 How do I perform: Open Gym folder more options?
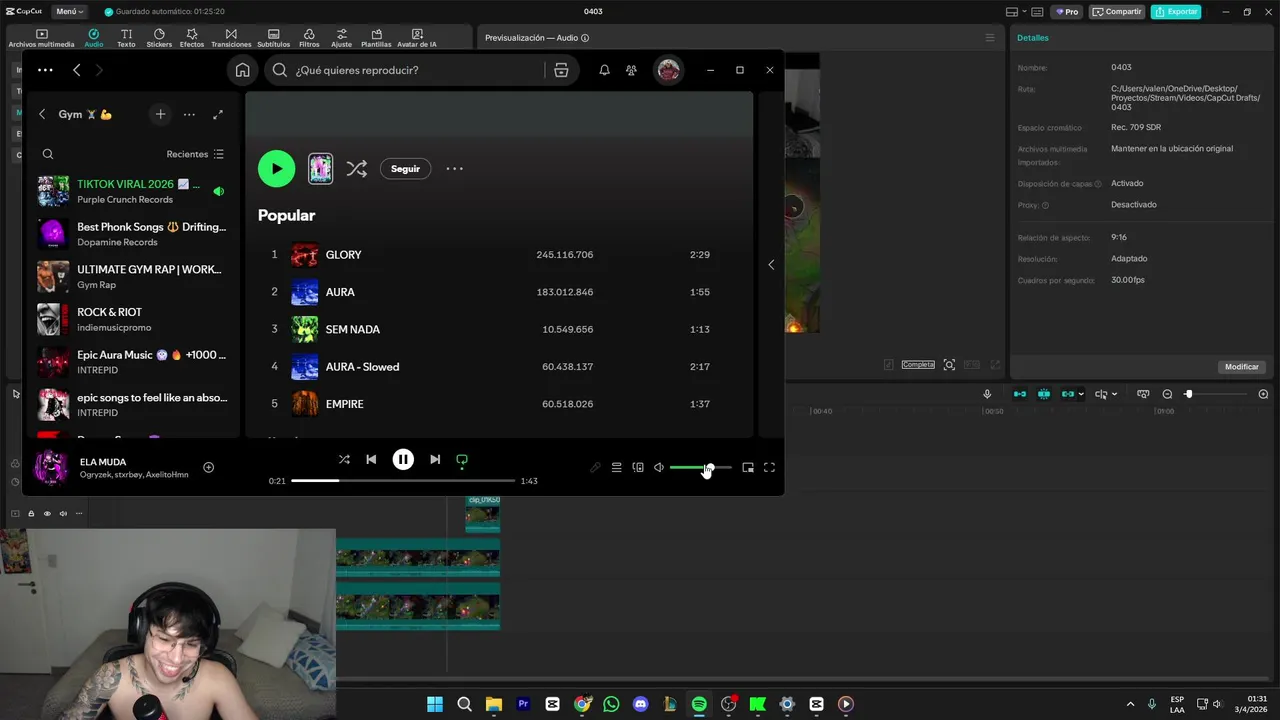[x=189, y=114]
